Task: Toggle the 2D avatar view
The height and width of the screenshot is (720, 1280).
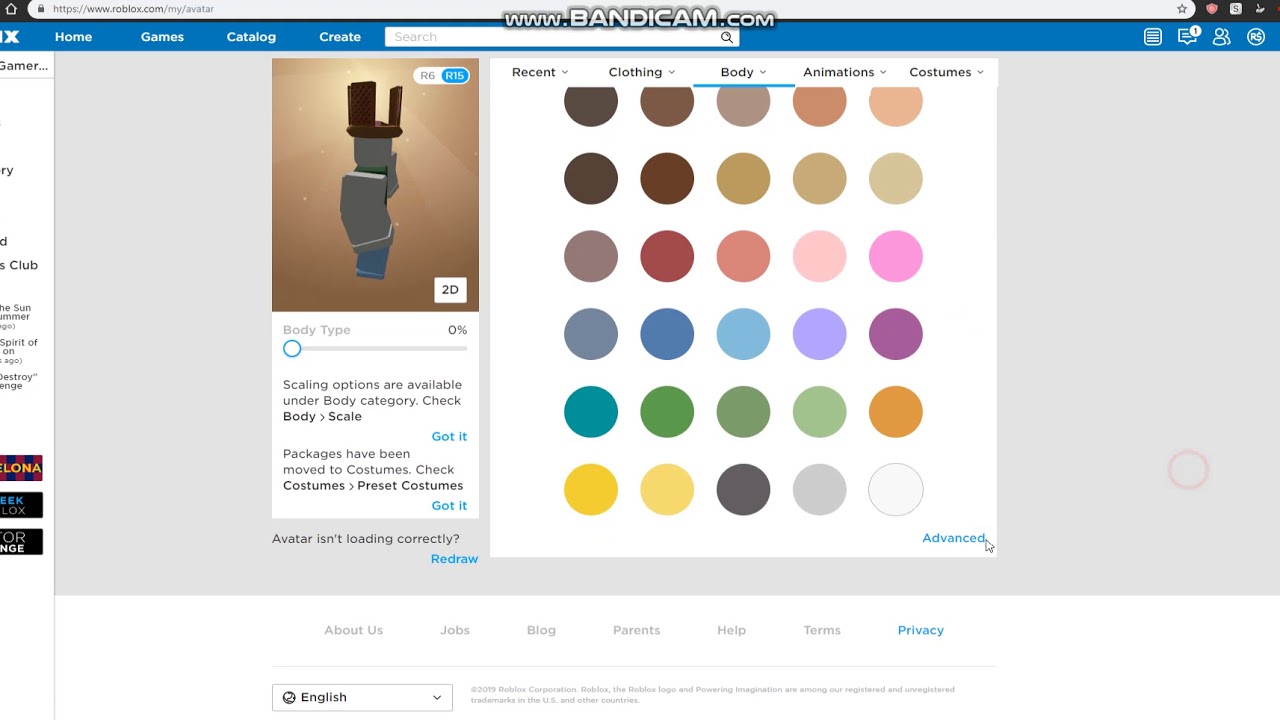Action: pyautogui.click(x=450, y=290)
